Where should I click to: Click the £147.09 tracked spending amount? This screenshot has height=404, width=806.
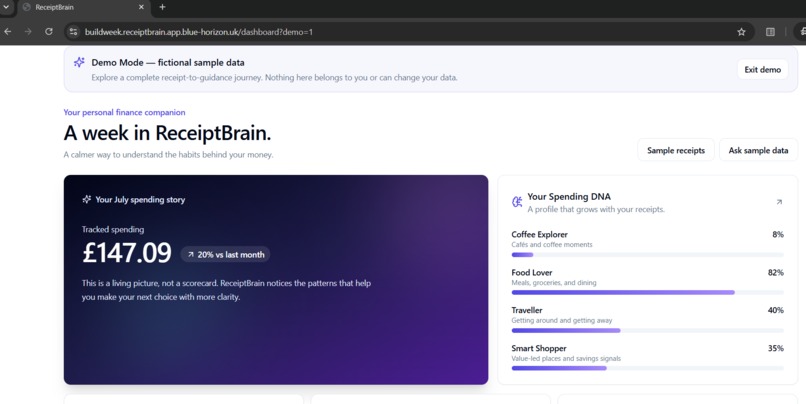coord(126,253)
